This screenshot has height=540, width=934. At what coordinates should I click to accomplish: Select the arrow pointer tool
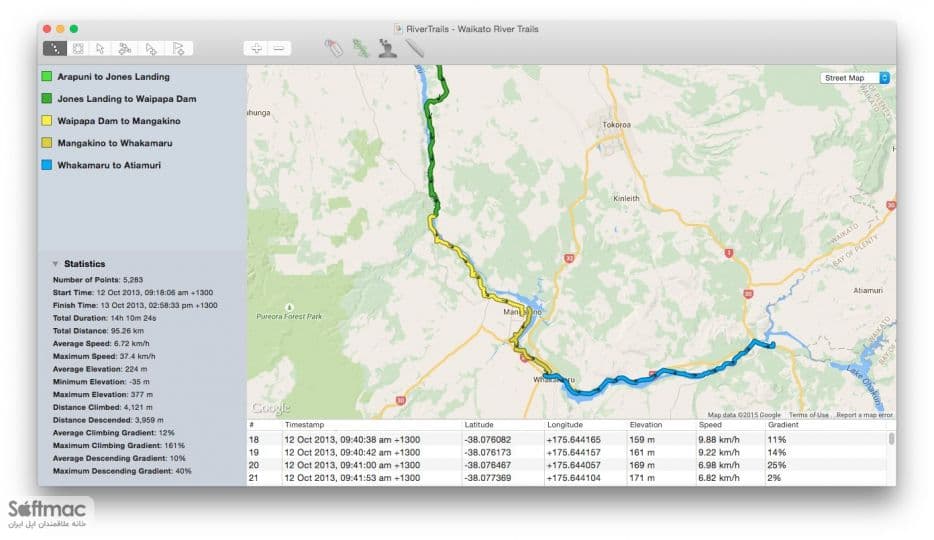point(101,48)
